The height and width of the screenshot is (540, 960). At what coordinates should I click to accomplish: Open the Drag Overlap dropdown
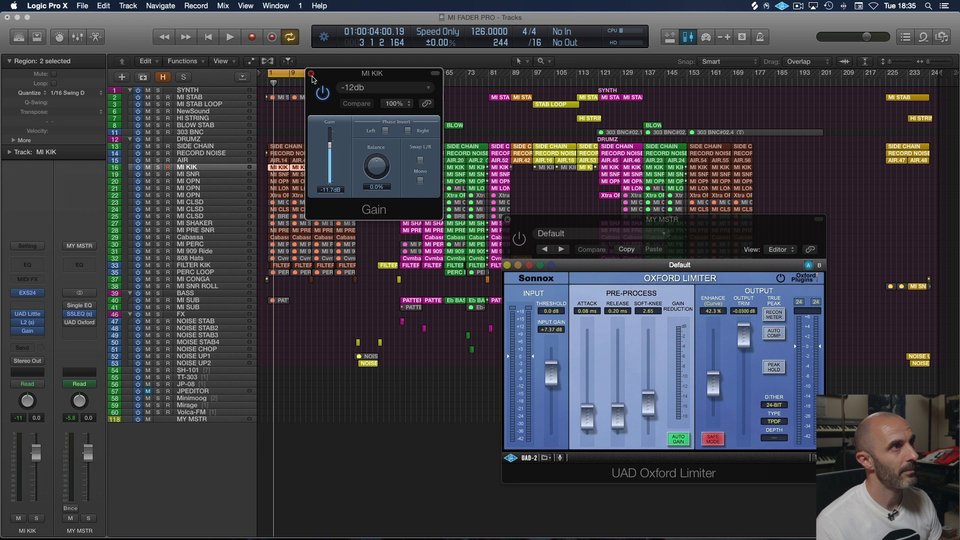click(x=806, y=61)
